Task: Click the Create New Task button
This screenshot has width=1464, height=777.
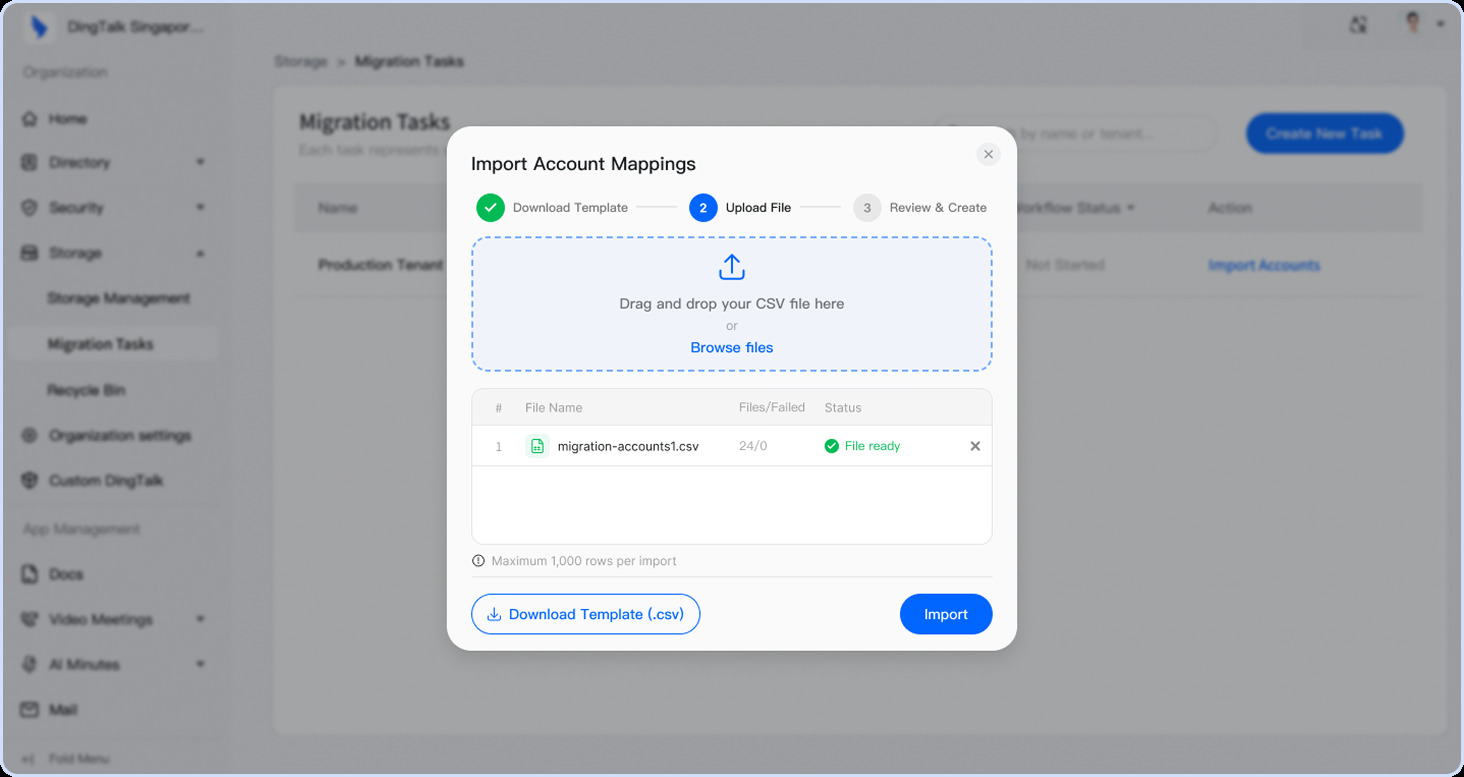Action: click(x=1324, y=134)
